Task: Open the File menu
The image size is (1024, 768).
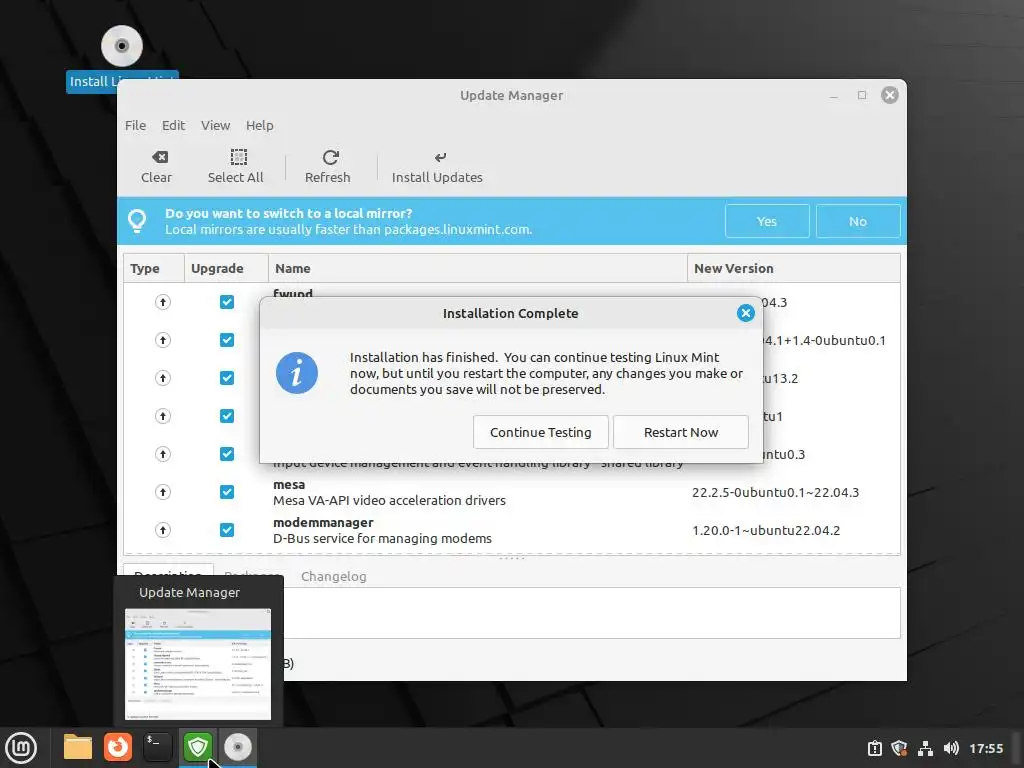Action: [x=135, y=125]
